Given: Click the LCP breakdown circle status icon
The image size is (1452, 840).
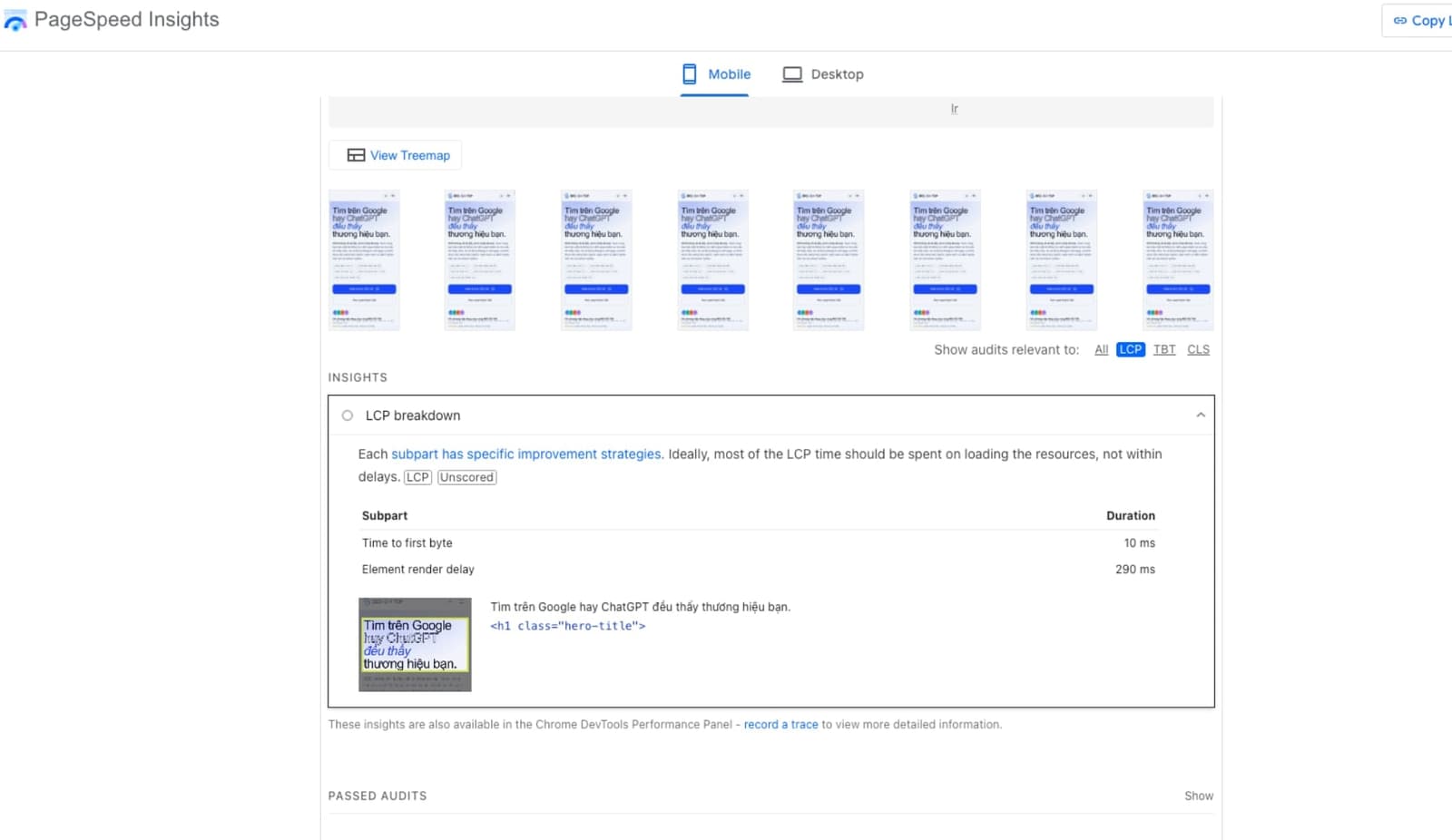Looking at the screenshot, I should pos(347,415).
